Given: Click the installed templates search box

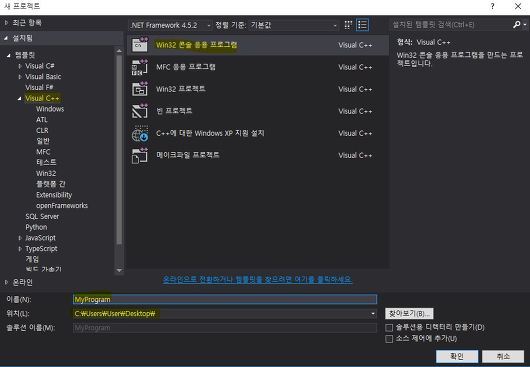Looking at the screenshot, I should click(x=452, y=24).
